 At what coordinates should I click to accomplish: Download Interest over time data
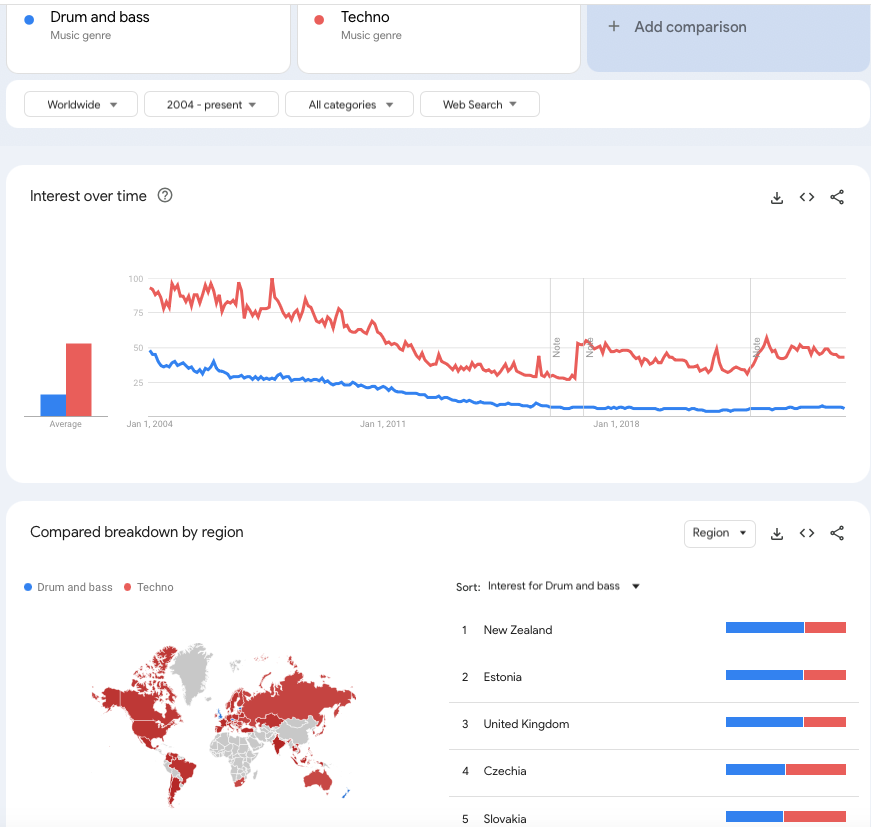coord(777,198)
